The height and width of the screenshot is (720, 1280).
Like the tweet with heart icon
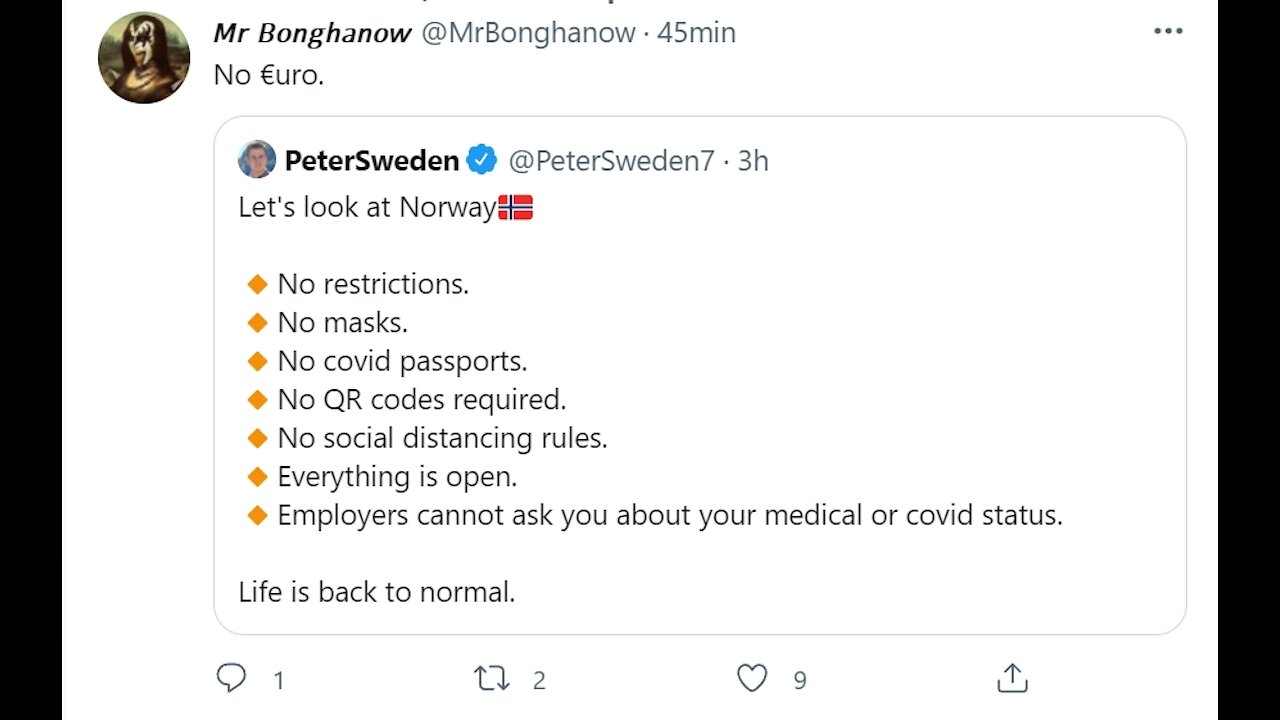point(752,679)
